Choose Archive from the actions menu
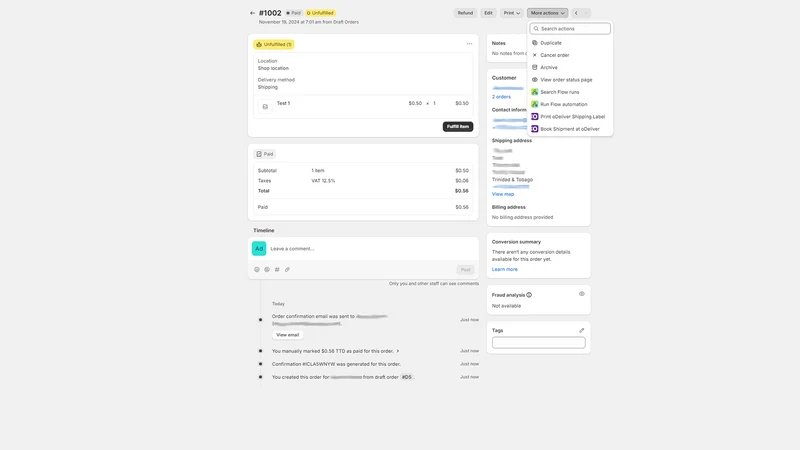This screenshot has height=450, width=800. [x=570, y=67]
